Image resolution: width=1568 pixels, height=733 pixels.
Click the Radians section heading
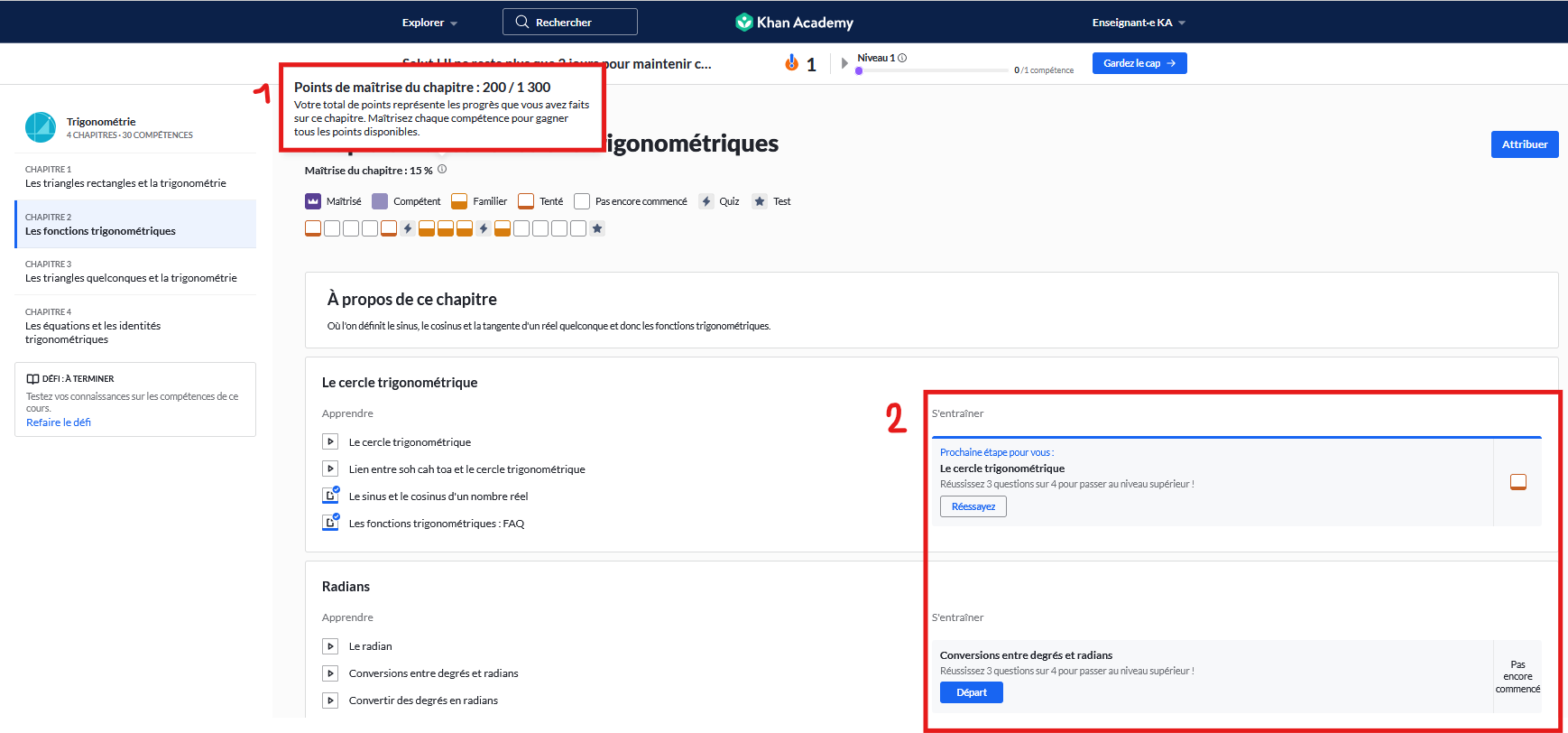tap(346, 587)
